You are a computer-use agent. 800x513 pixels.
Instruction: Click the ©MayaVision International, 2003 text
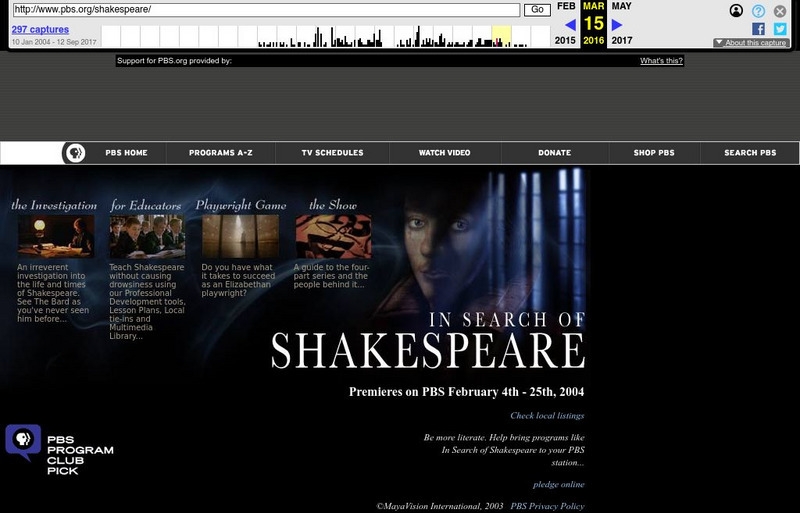pyautogui.click(x=440, y=506)
